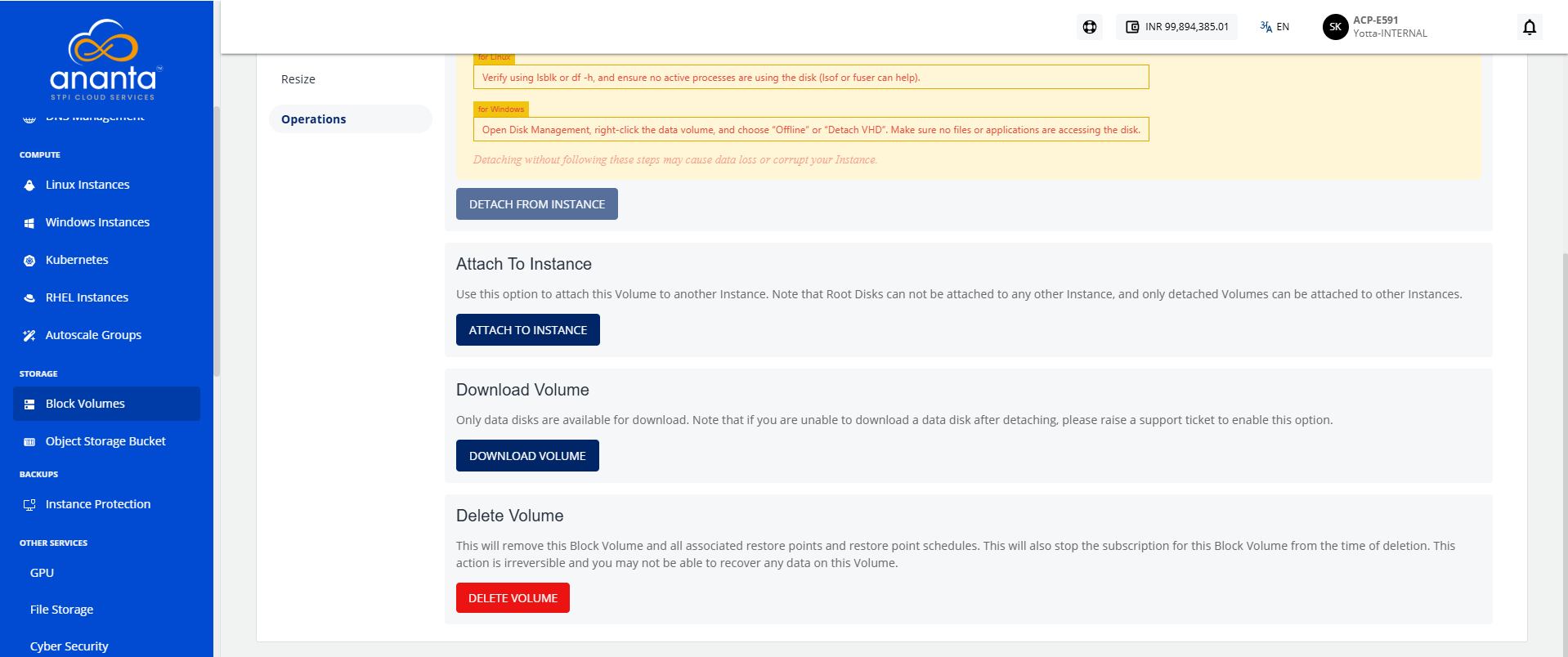Open the support lifebuoy icon
1568x657 pixels.
1090,27
